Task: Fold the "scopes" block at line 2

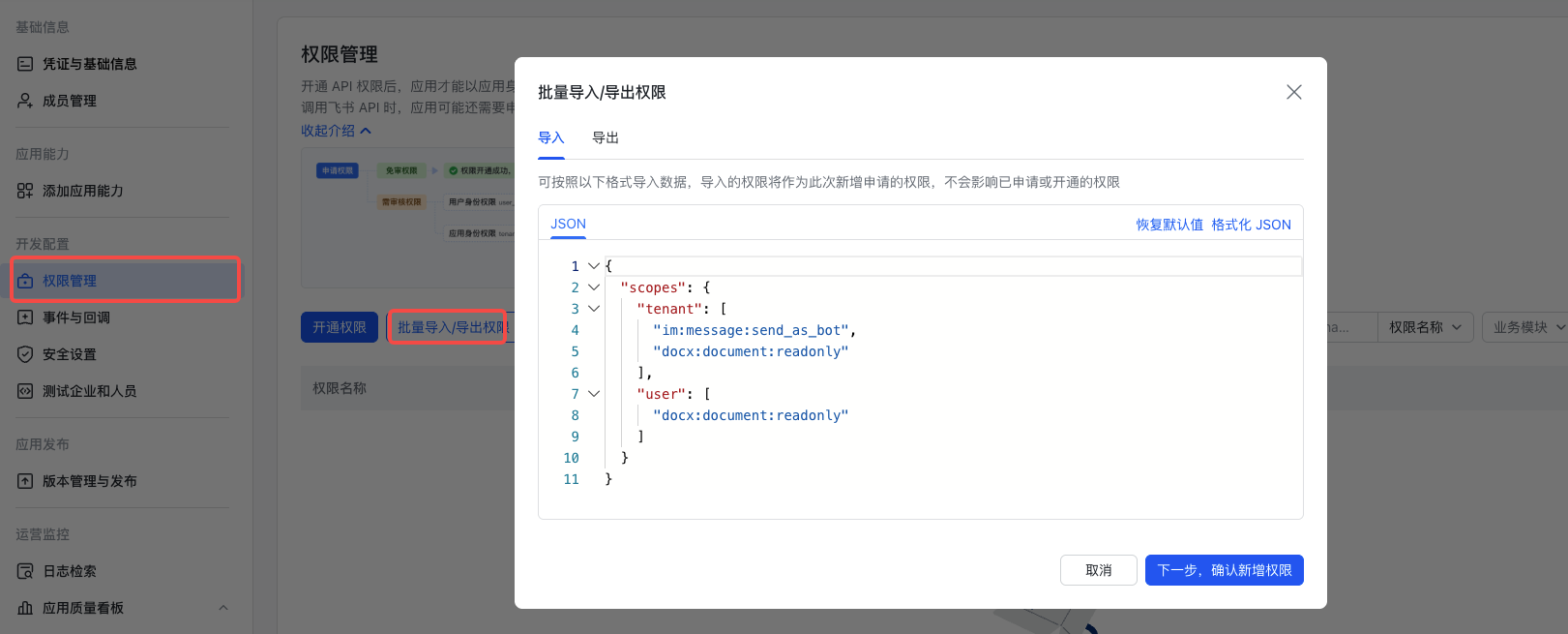Action: point(594,287)
